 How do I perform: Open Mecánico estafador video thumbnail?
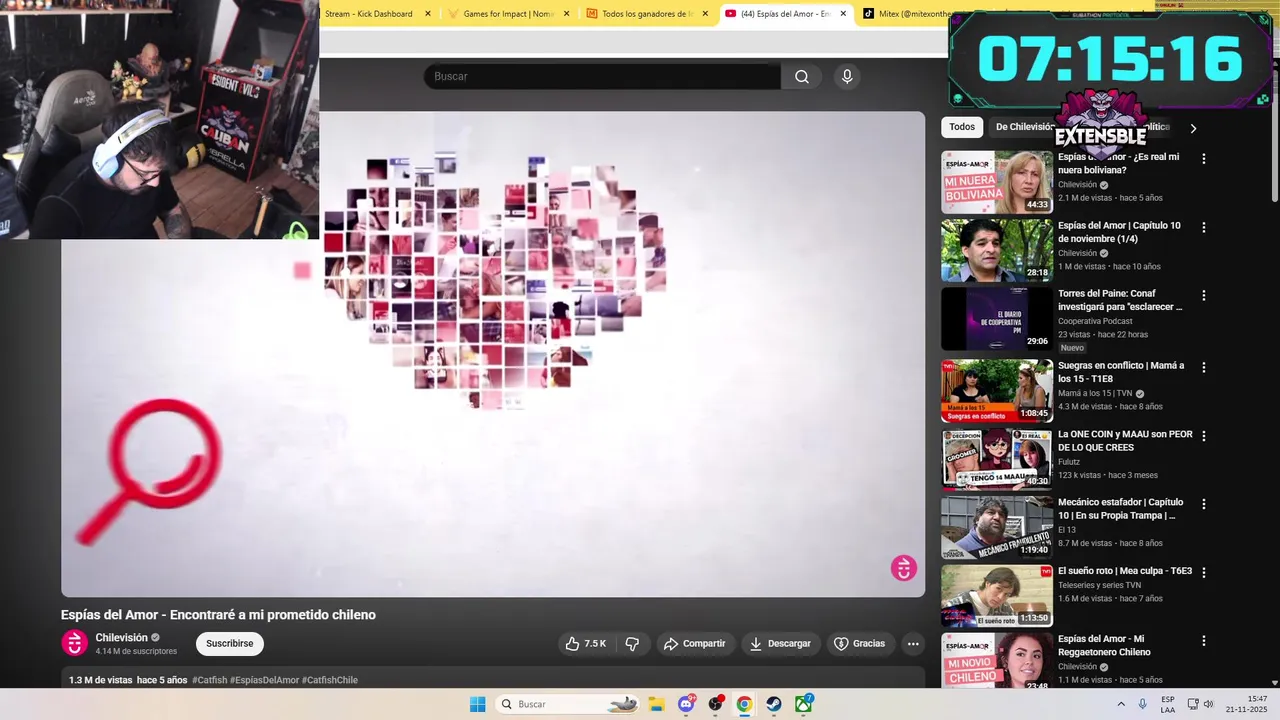coord(997,527)
